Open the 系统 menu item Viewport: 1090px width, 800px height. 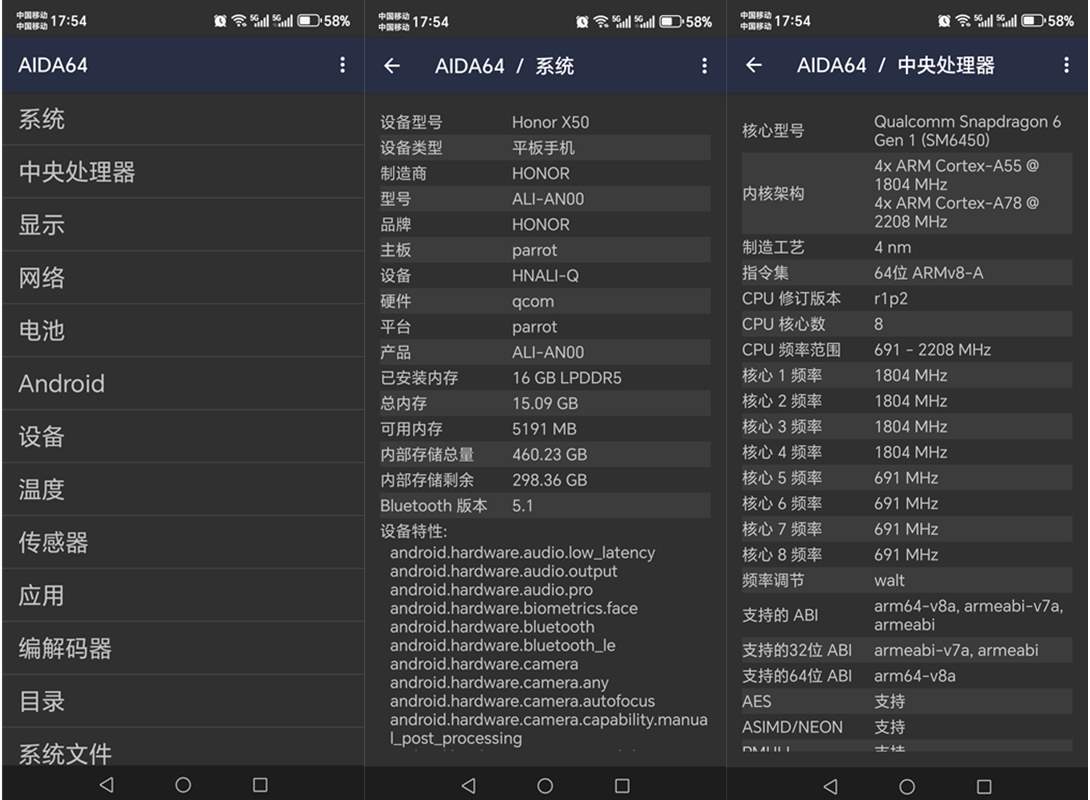coord(183,119)
